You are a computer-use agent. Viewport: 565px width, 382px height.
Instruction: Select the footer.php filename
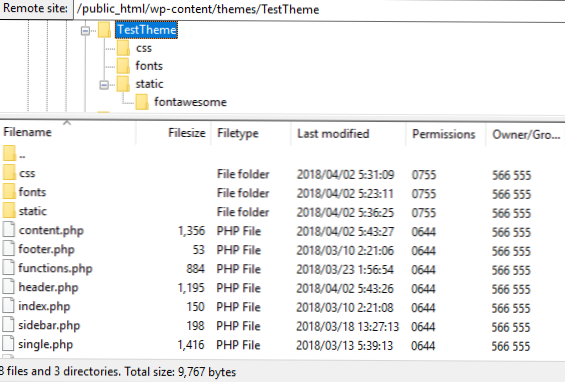click(x=46, y=249)
